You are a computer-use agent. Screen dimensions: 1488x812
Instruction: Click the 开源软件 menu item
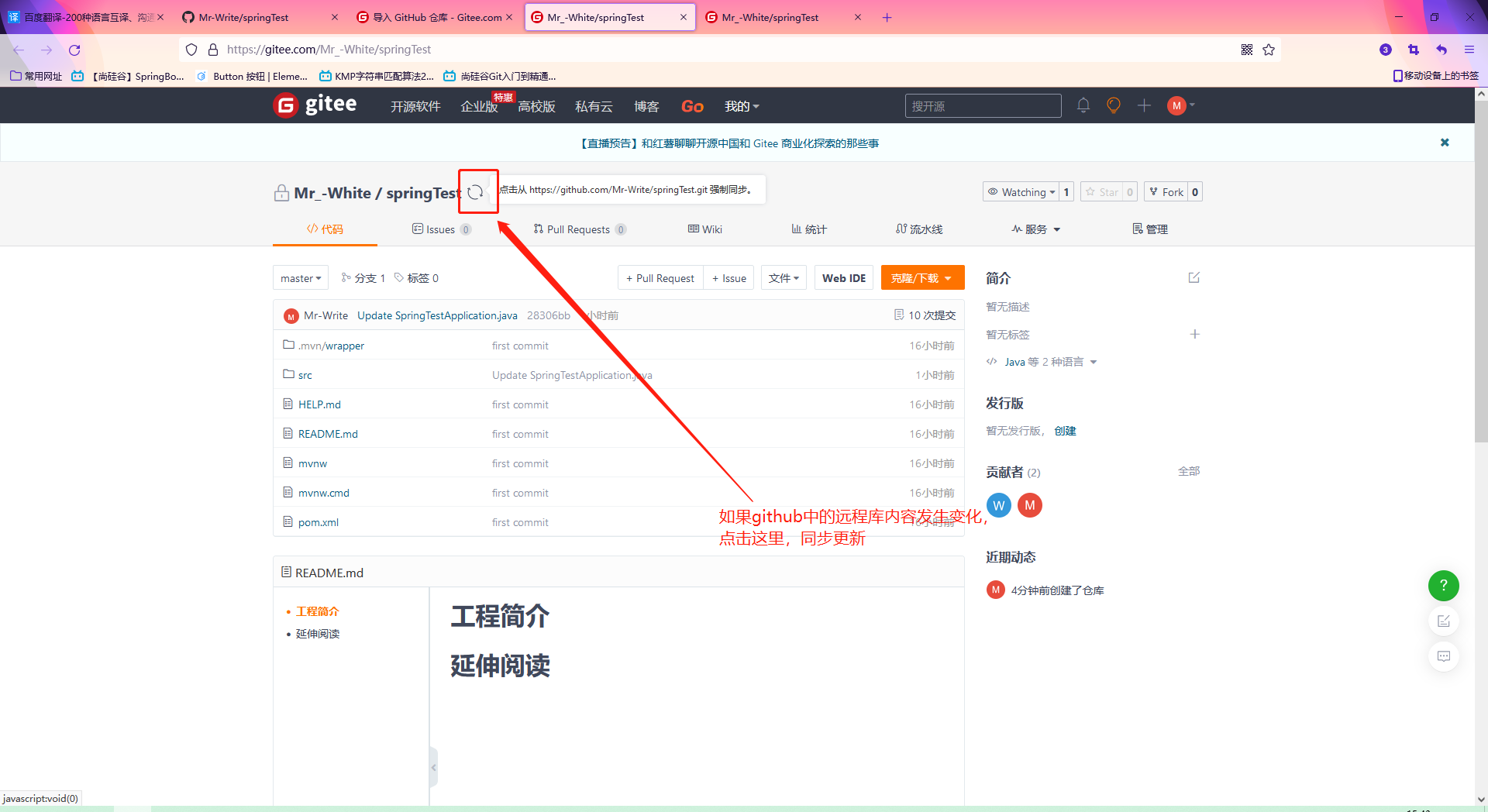[x=415, y=106]
